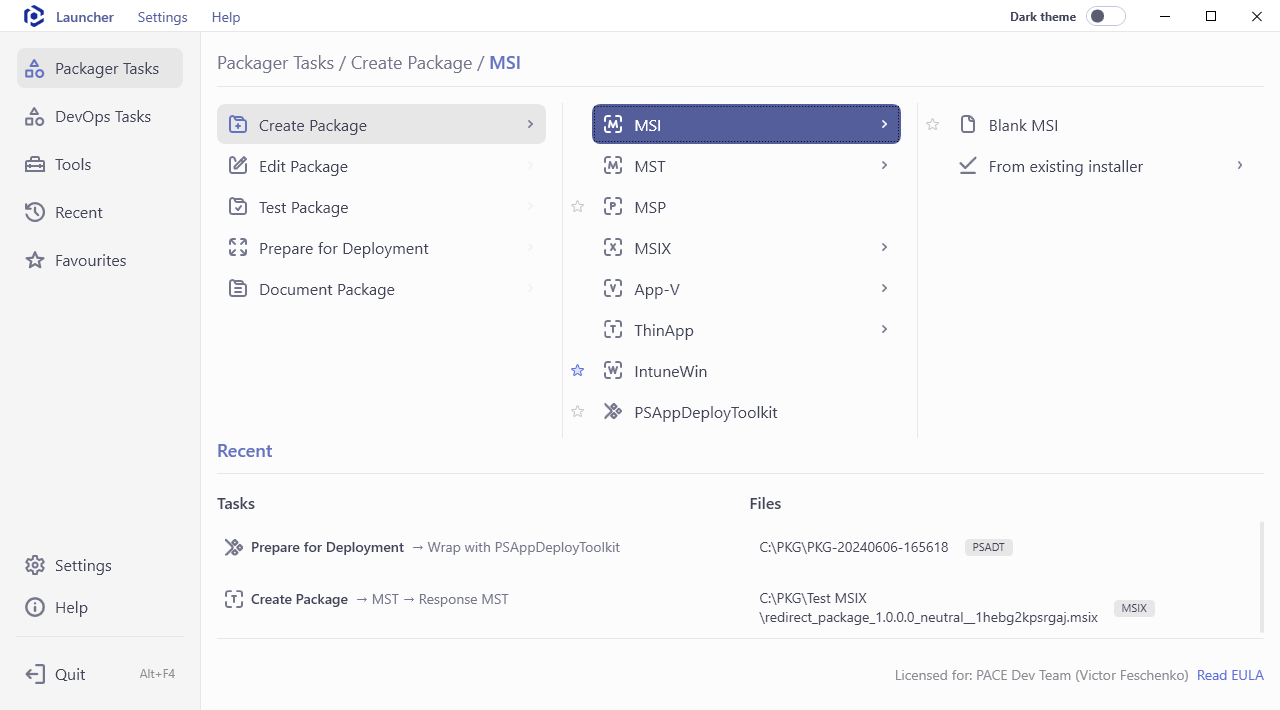This screenshot has width=1280, height=710.
Task: Click the license holder text
Action: pos(1042,675)
